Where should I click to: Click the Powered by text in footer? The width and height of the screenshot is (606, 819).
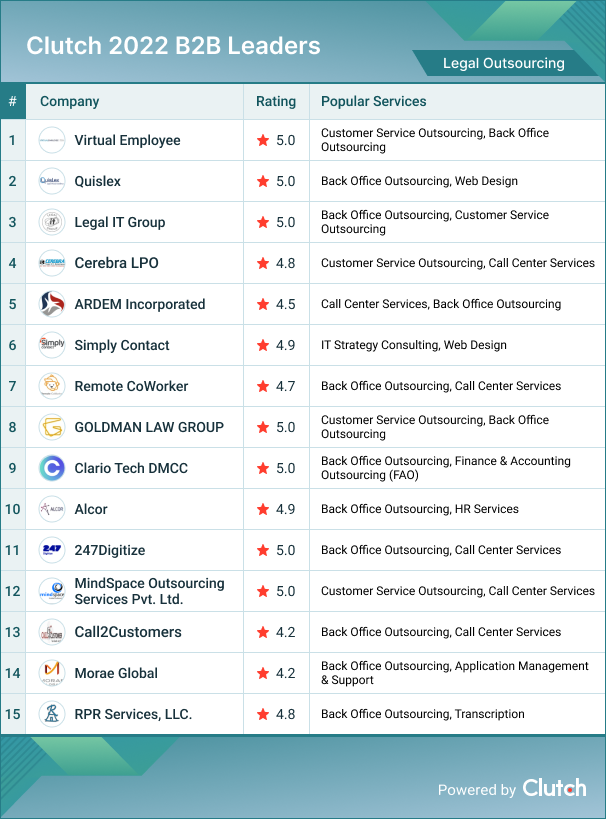click(476, 790)
